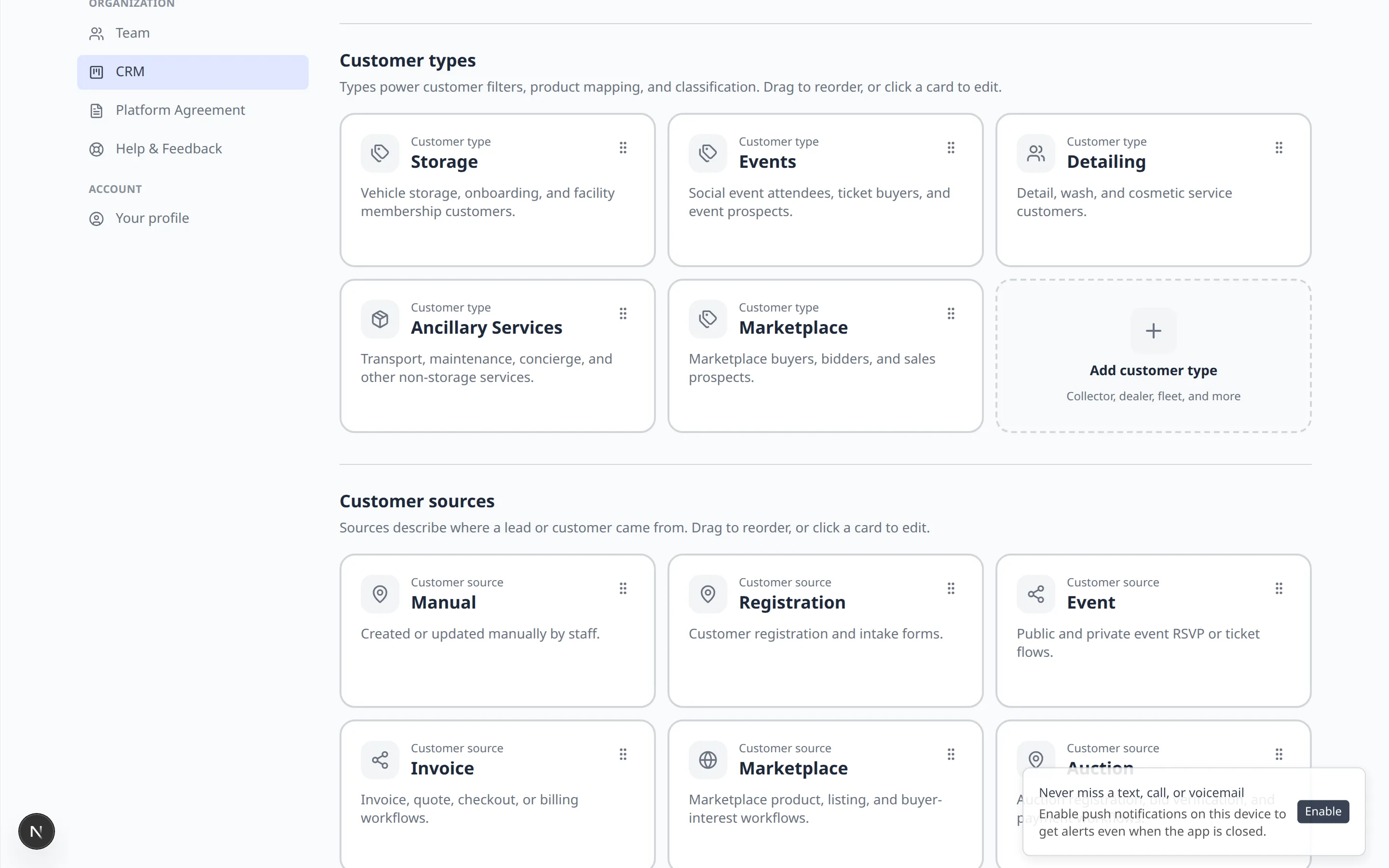1389x868 pixels.
Task: Open the Invoice source title
Action: (x=443, y=769)
